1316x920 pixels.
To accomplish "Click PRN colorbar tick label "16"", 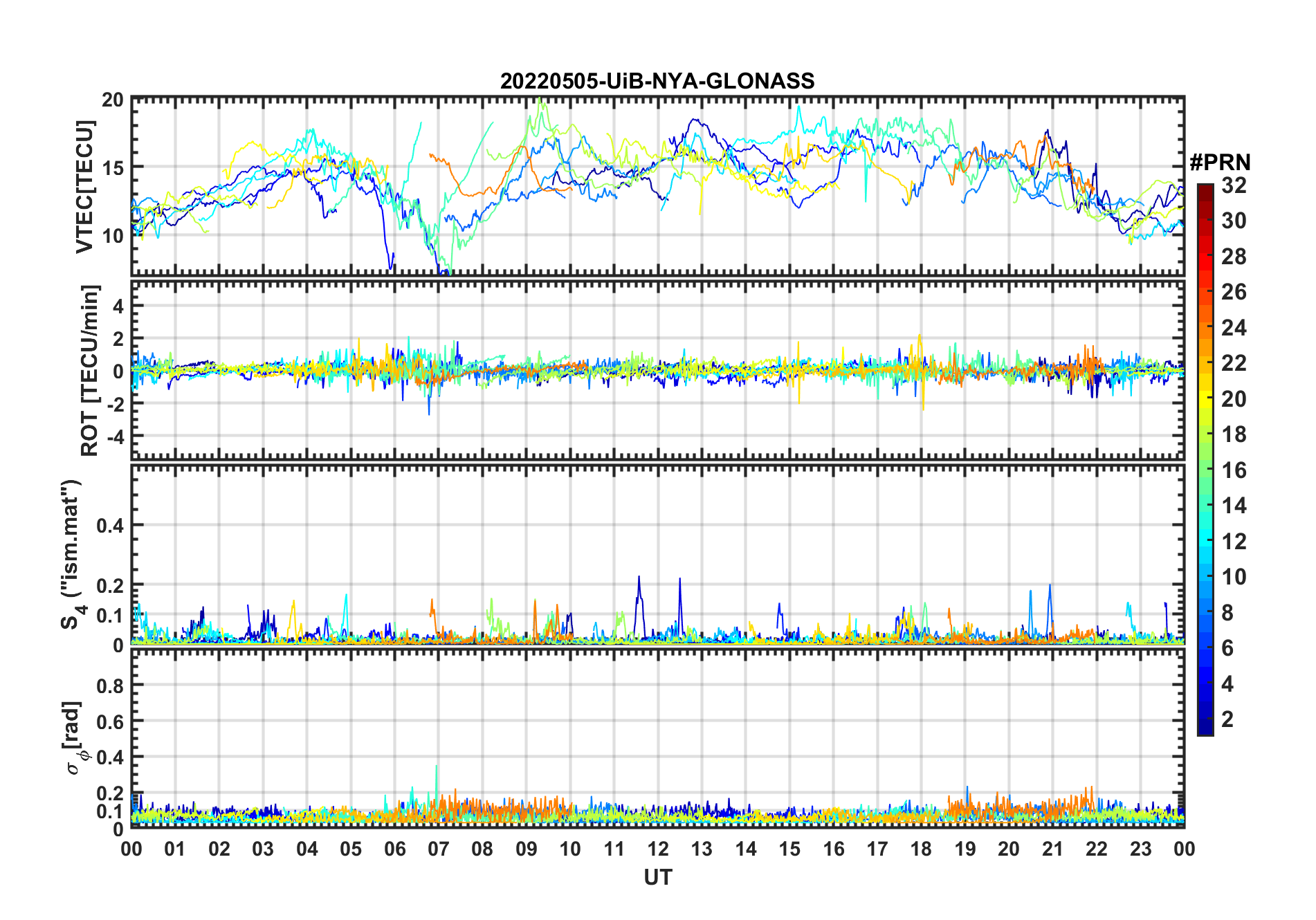I will click(1234, 470).
